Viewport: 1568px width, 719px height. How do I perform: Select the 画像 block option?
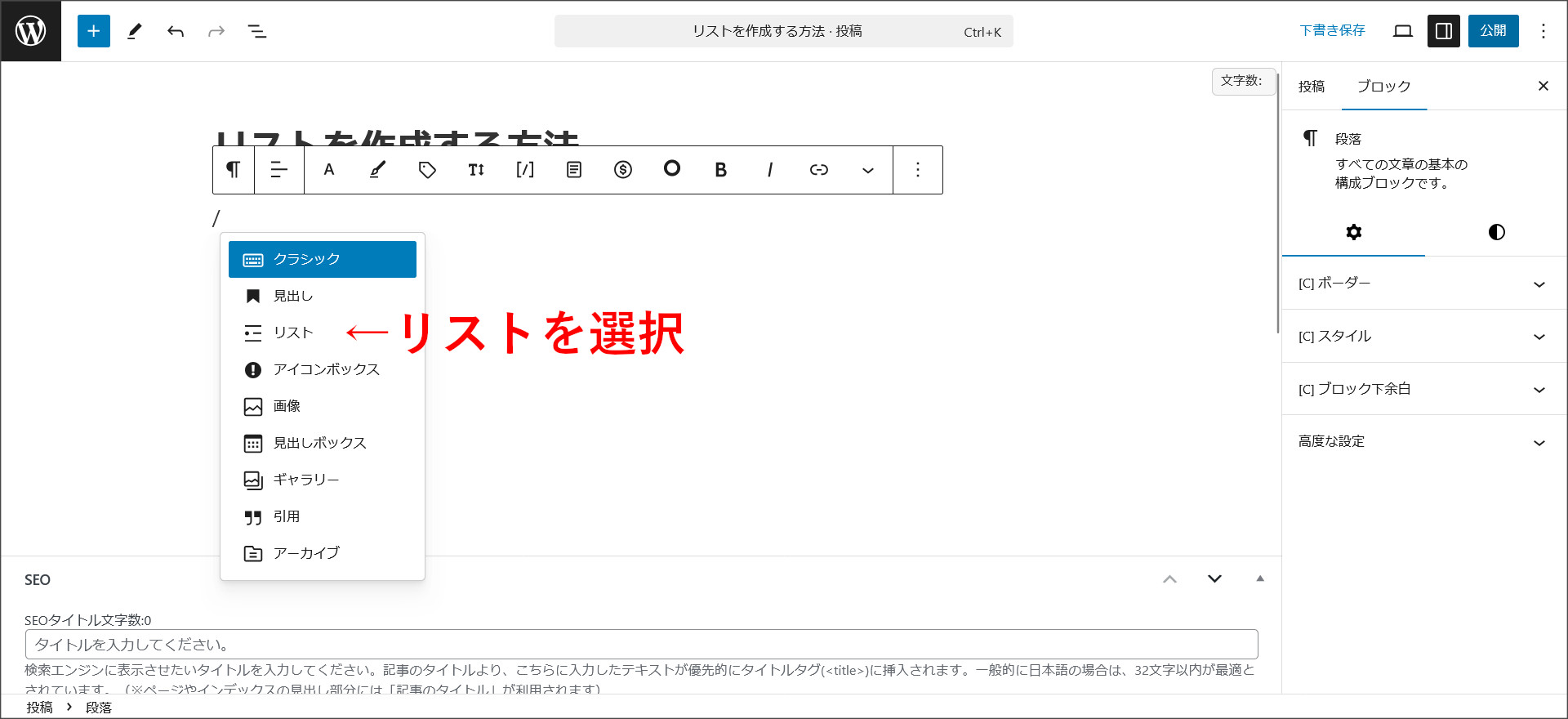coord(323,406)
